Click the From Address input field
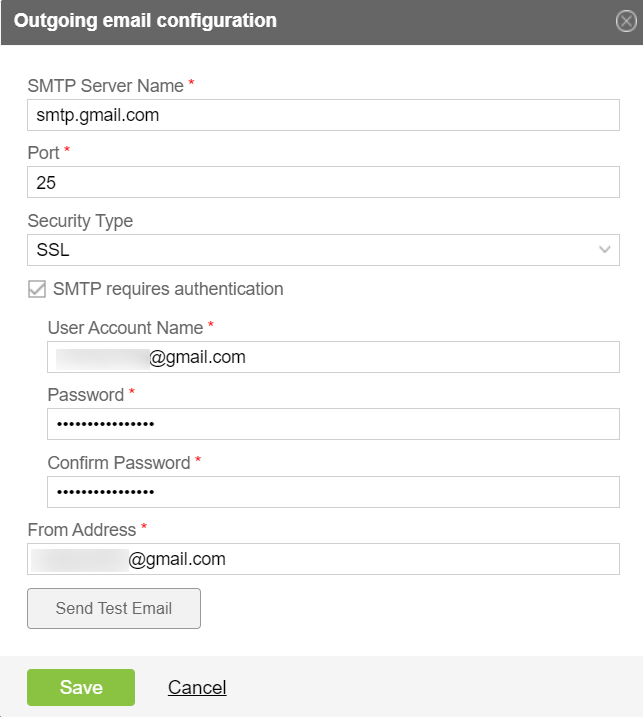The height and width of the screenshot is (717, 643). pos(323,559)
